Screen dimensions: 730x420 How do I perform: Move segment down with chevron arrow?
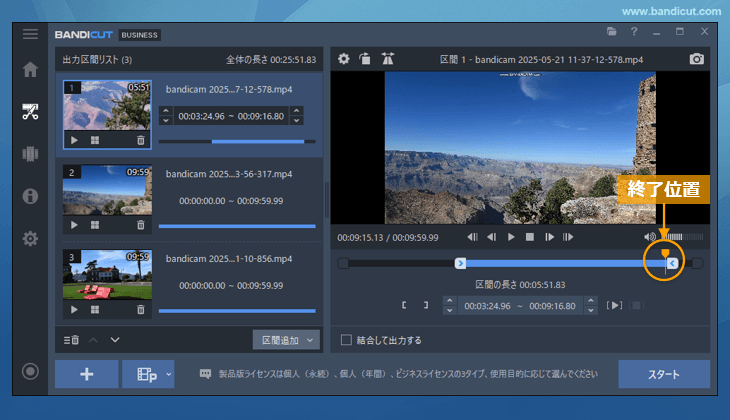click(x=115, y=340)
